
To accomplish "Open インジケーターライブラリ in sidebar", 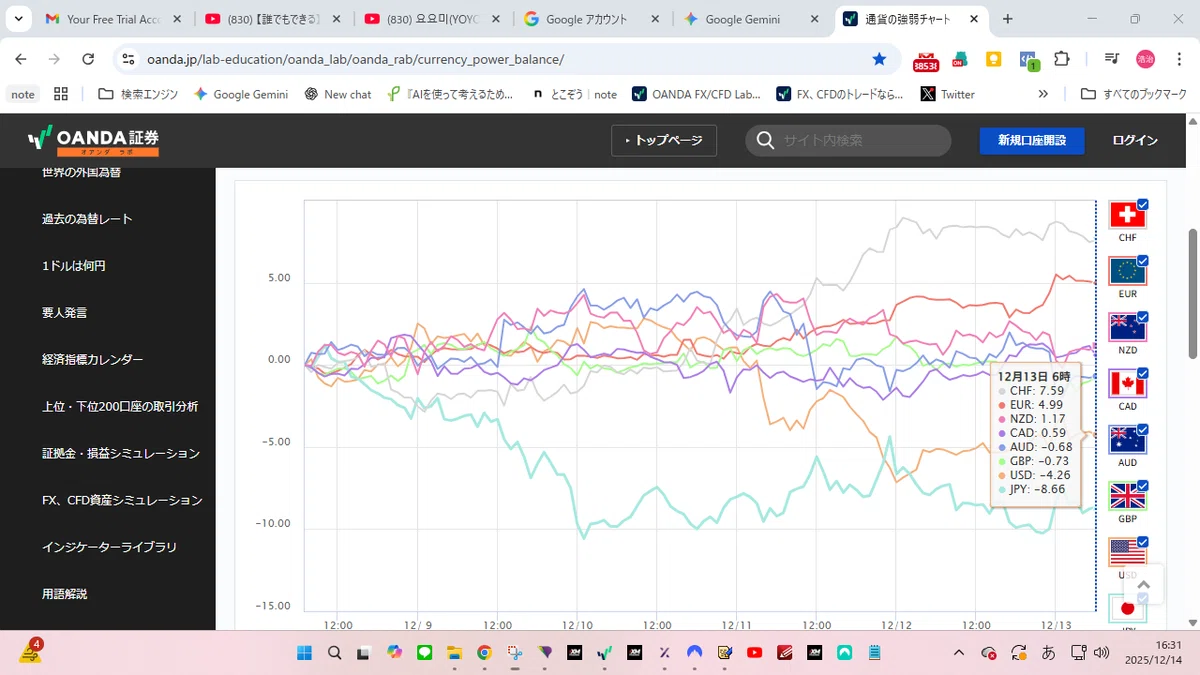I will (x=108, y=548).
